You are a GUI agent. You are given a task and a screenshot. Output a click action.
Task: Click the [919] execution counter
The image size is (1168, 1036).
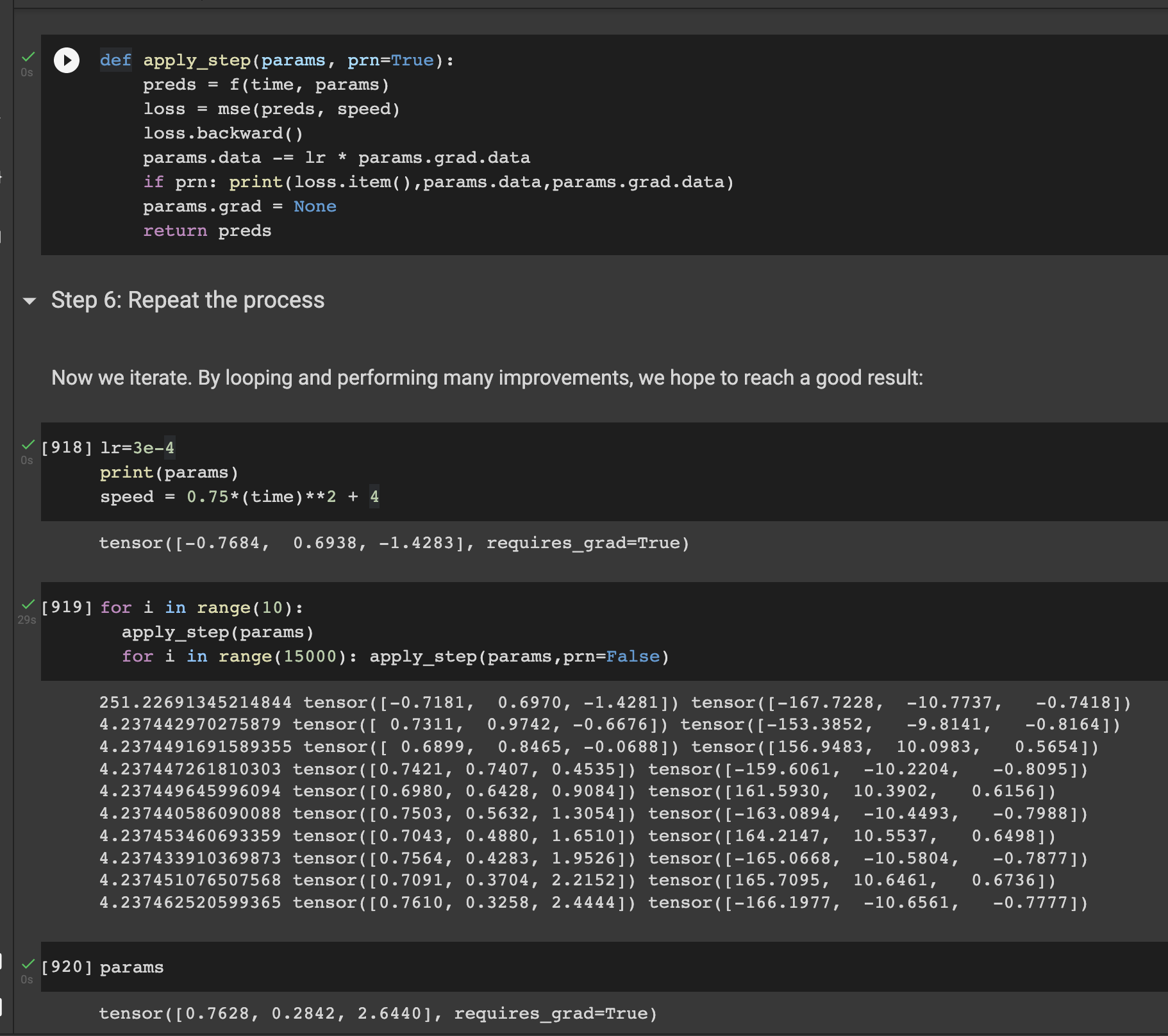67,607
